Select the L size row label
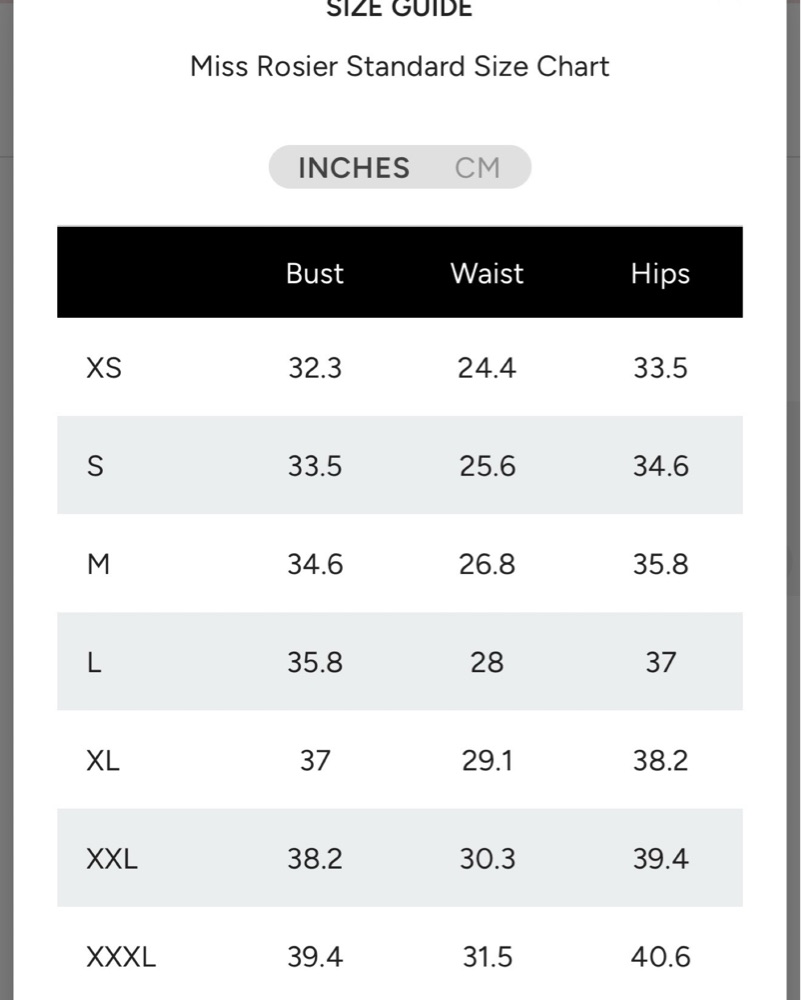This screenshot has height=1000, width=801. pyautogui.click(x=94, y=663)
